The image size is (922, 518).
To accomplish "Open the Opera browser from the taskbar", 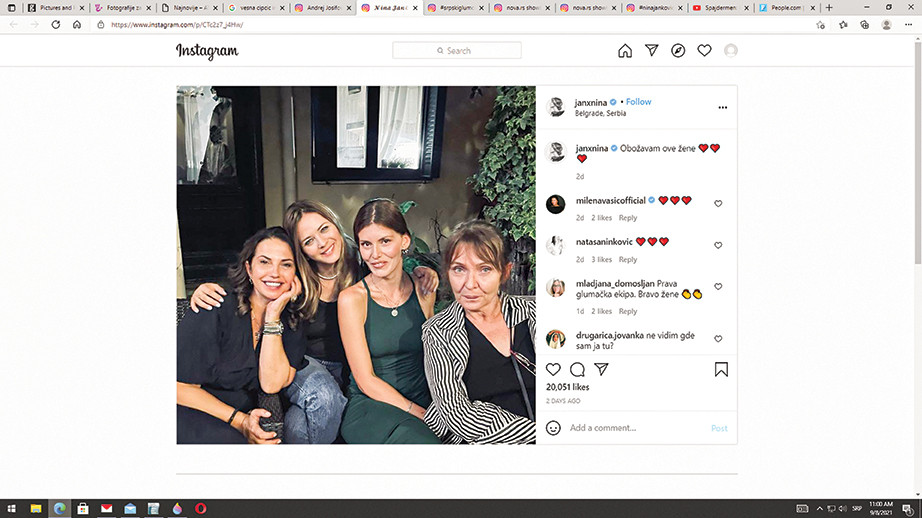I will pos(199,508).
